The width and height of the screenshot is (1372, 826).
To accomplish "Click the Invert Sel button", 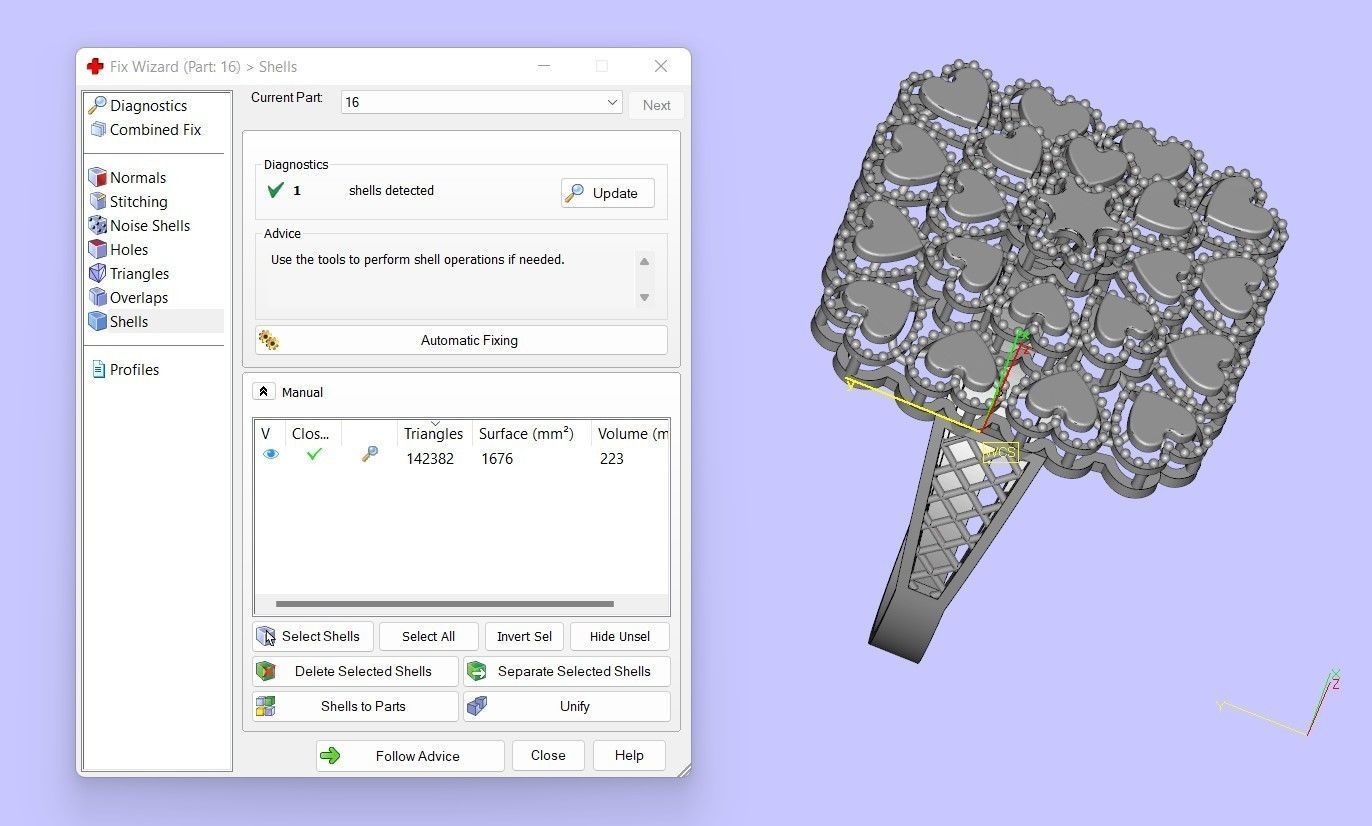I will tap(524, 636).
